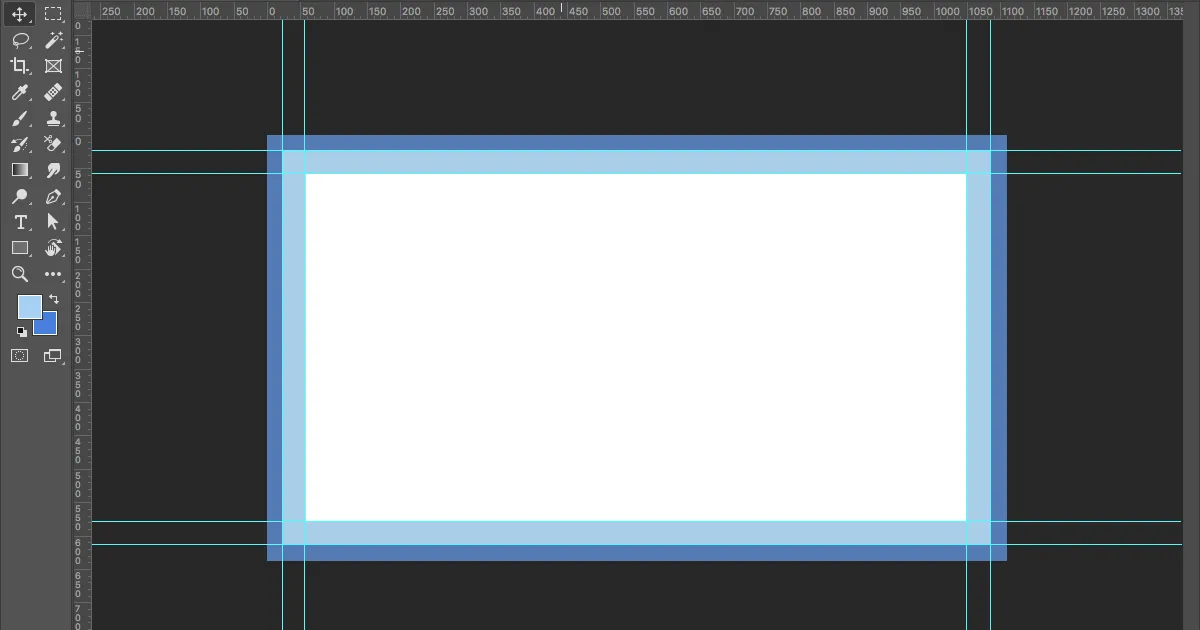1200x630 pixels.
Task: Select the Pen tool
Action: 53,196
